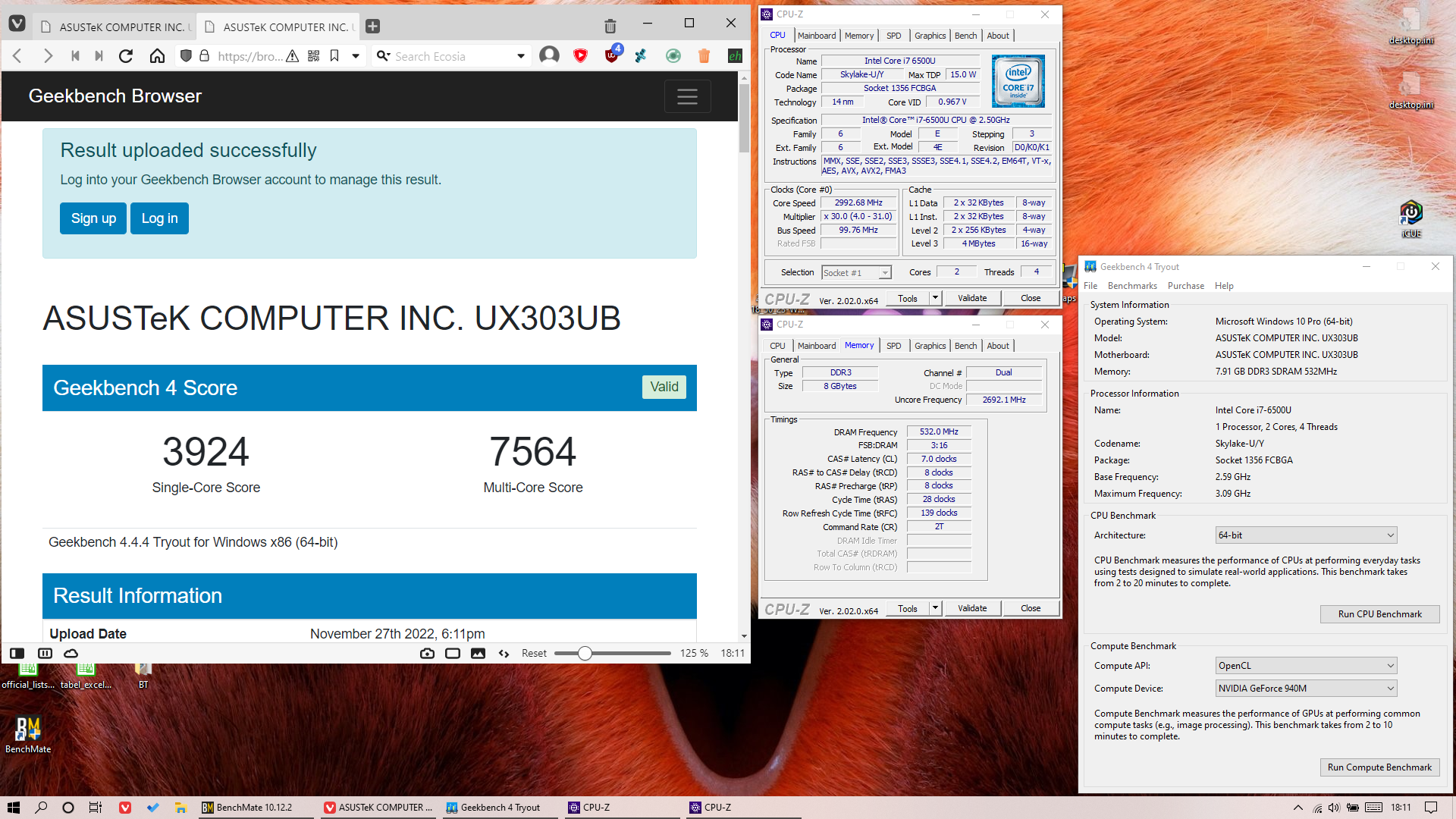Image resolution: width=1456 pixels, height=819 pixels.
Task: Open the green 'eh' extension icon
Action: click(x=734, y=55)
